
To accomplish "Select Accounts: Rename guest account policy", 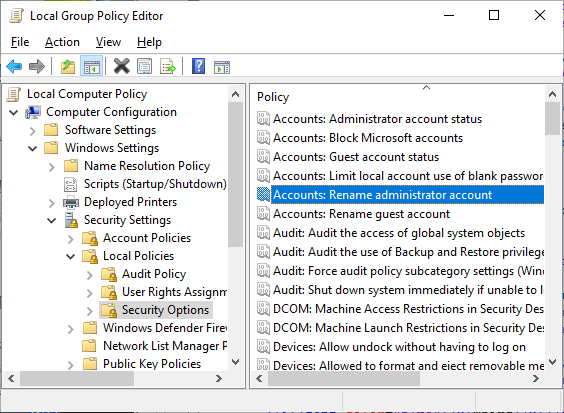I will coord(361,214).
